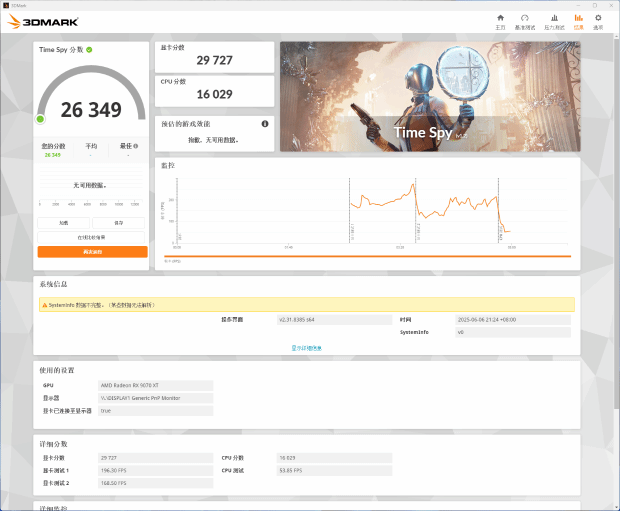
Task: Open Options (选项) gear icon
Action: point(598,22)
